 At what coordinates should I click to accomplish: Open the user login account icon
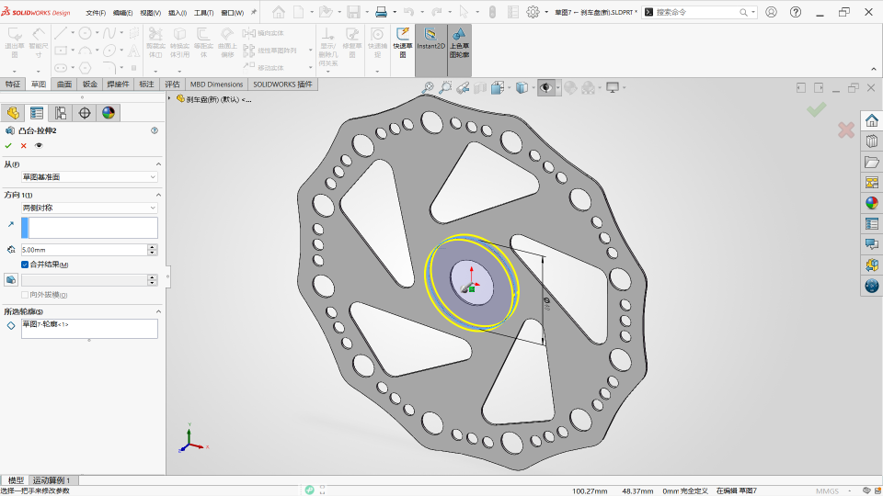(x=771, y=12)
